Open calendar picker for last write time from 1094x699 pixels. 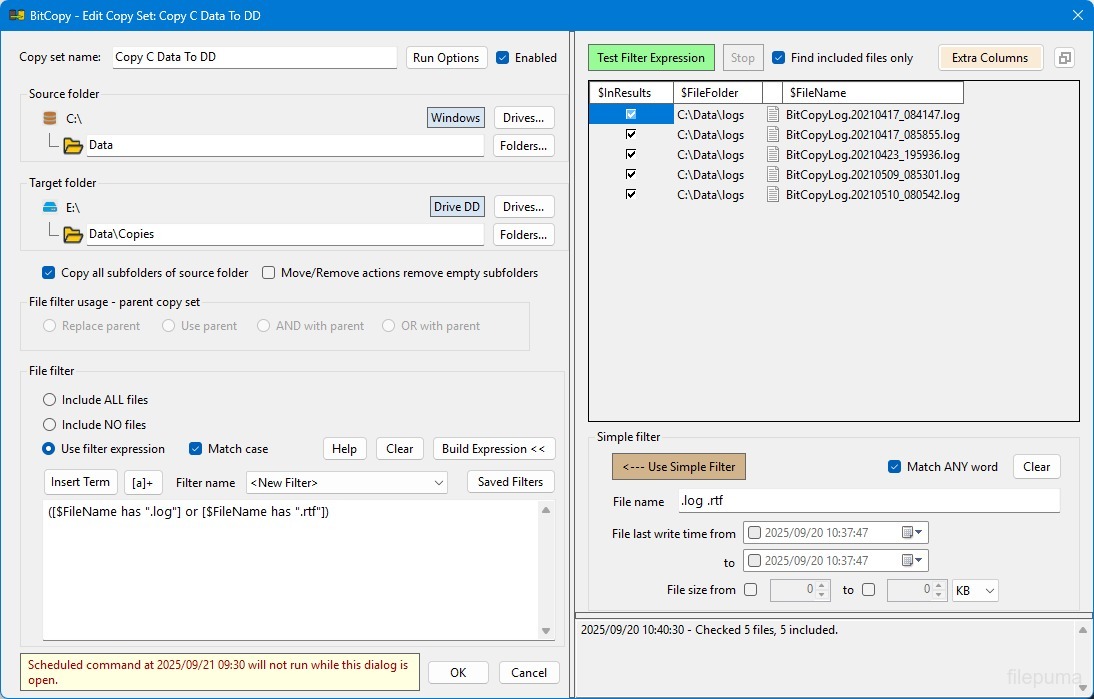point(914,533)
